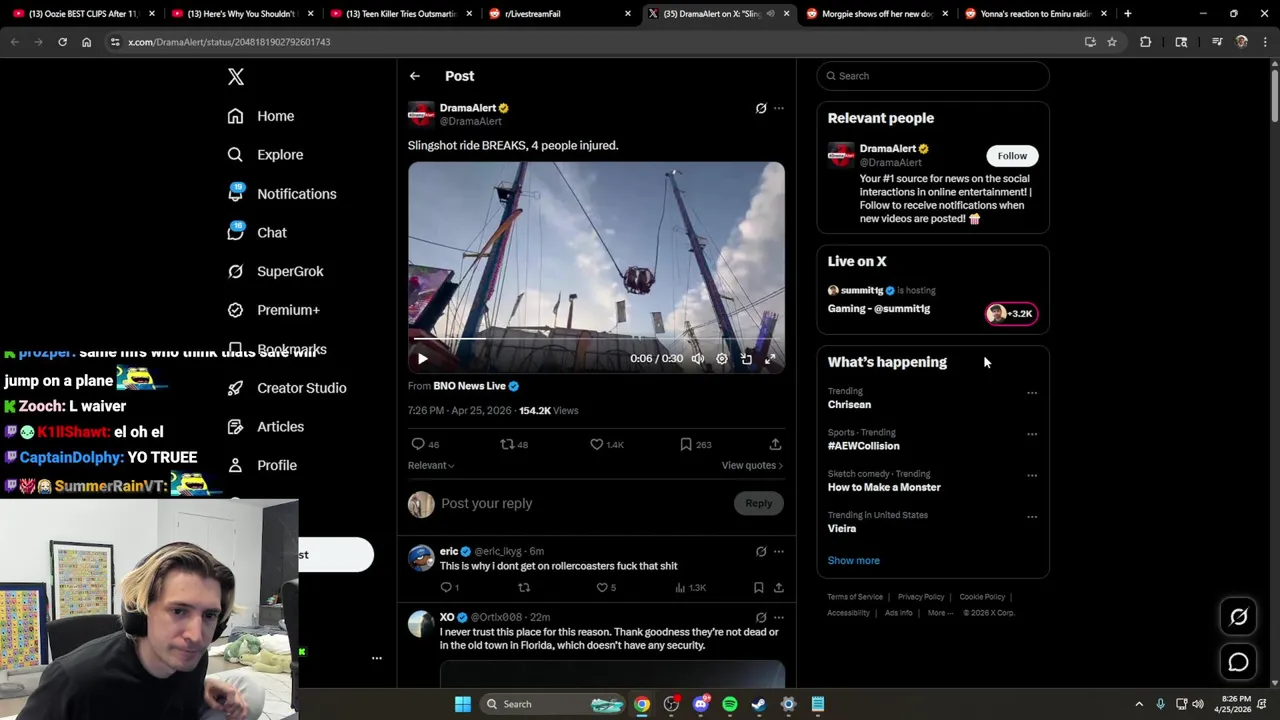Open the Grok floating button
Viewport: 1280px width, 720px height.
(x=1238, y=617)
